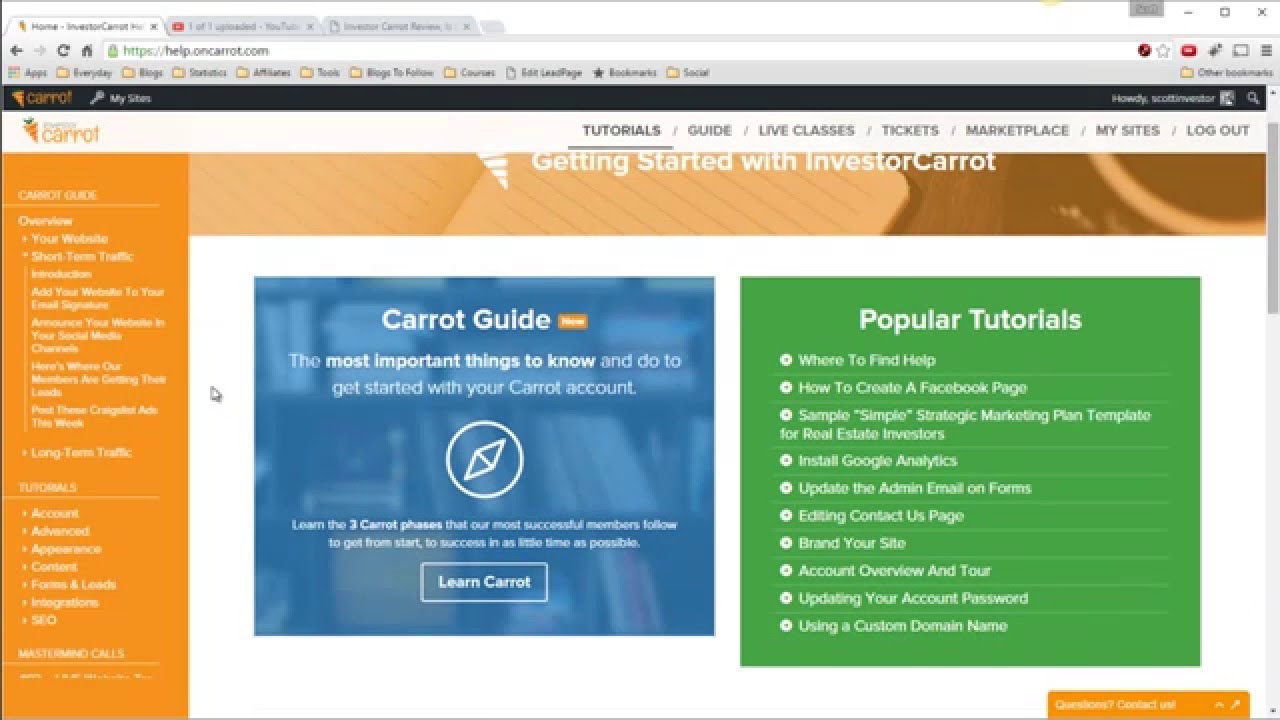Open the TICKETS nav item

(910, 130)
